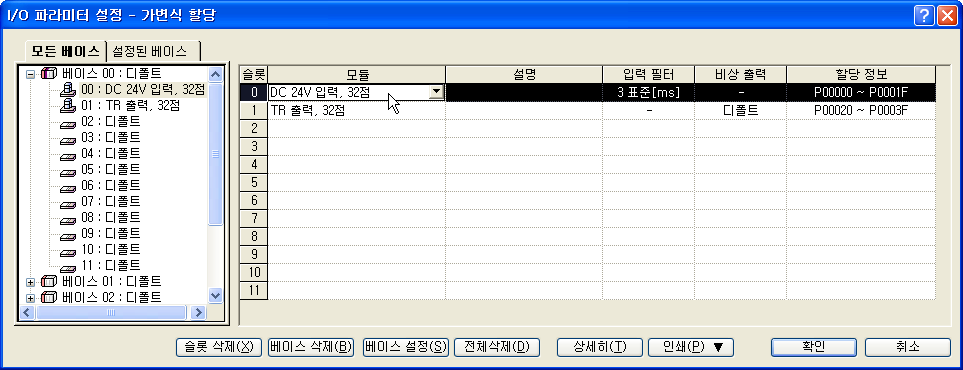Image resolution: width=963 pixels, height=370 pixels.
Task: Click the P00020 ~ P0003F allocation cell
Action: click(861, 111)
